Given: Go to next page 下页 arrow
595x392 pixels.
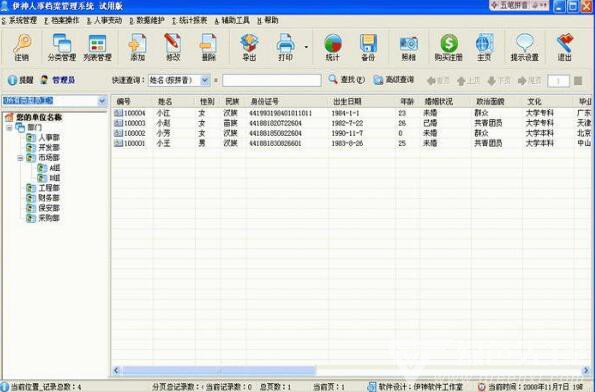Looking at the screenshot, I should point(499,80).
